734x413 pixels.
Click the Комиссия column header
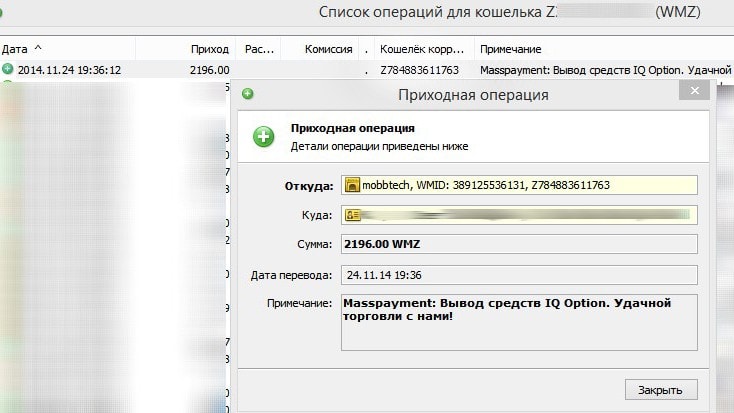tap(328, 49)
